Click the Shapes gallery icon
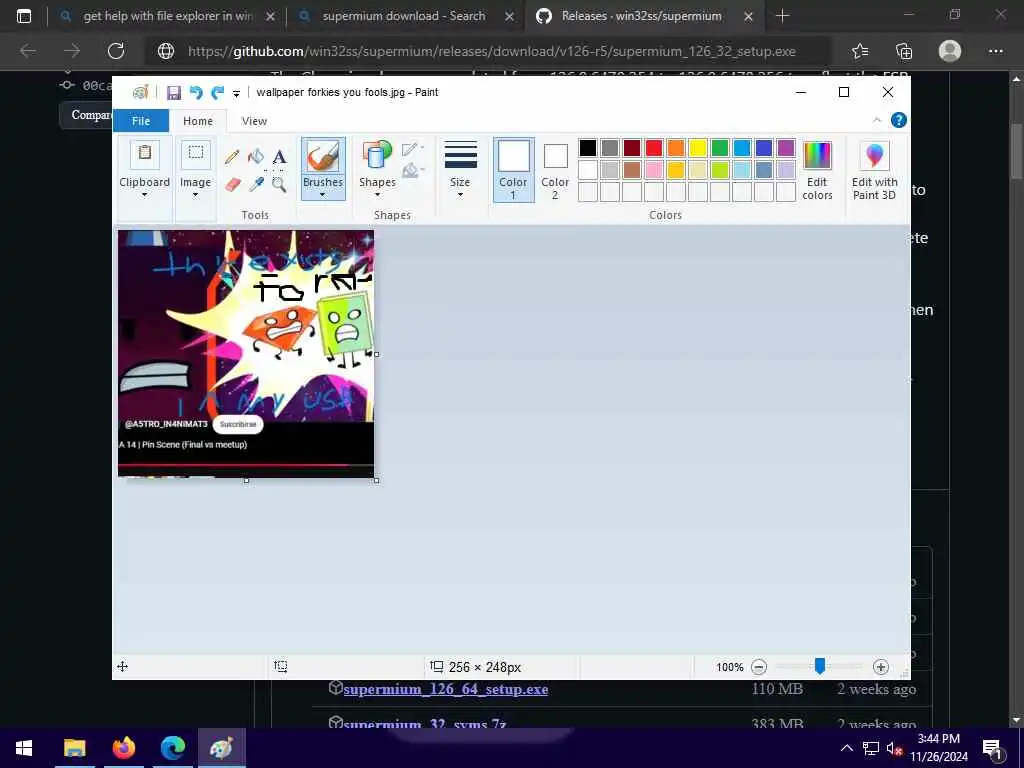This screenshot has height=768, width=1024. (377, 155)
